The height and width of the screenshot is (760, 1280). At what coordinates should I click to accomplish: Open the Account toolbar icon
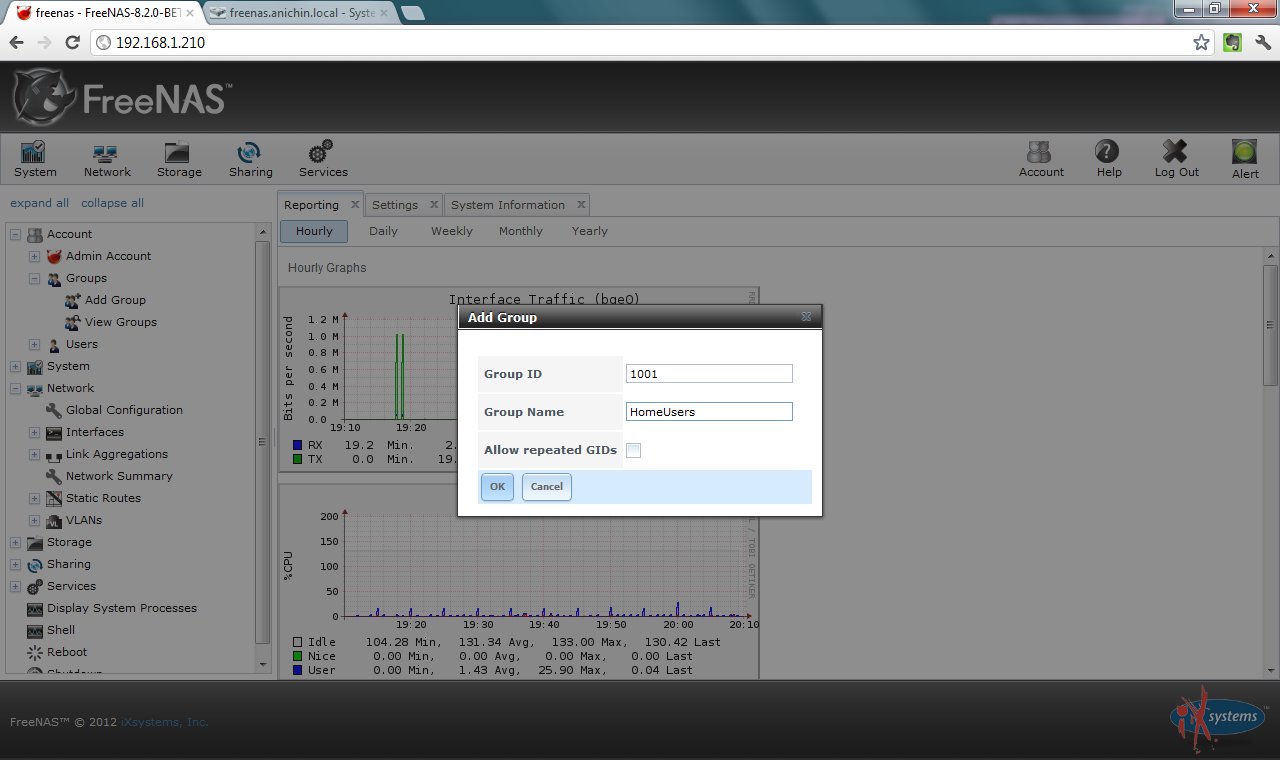coord(1041,159)
